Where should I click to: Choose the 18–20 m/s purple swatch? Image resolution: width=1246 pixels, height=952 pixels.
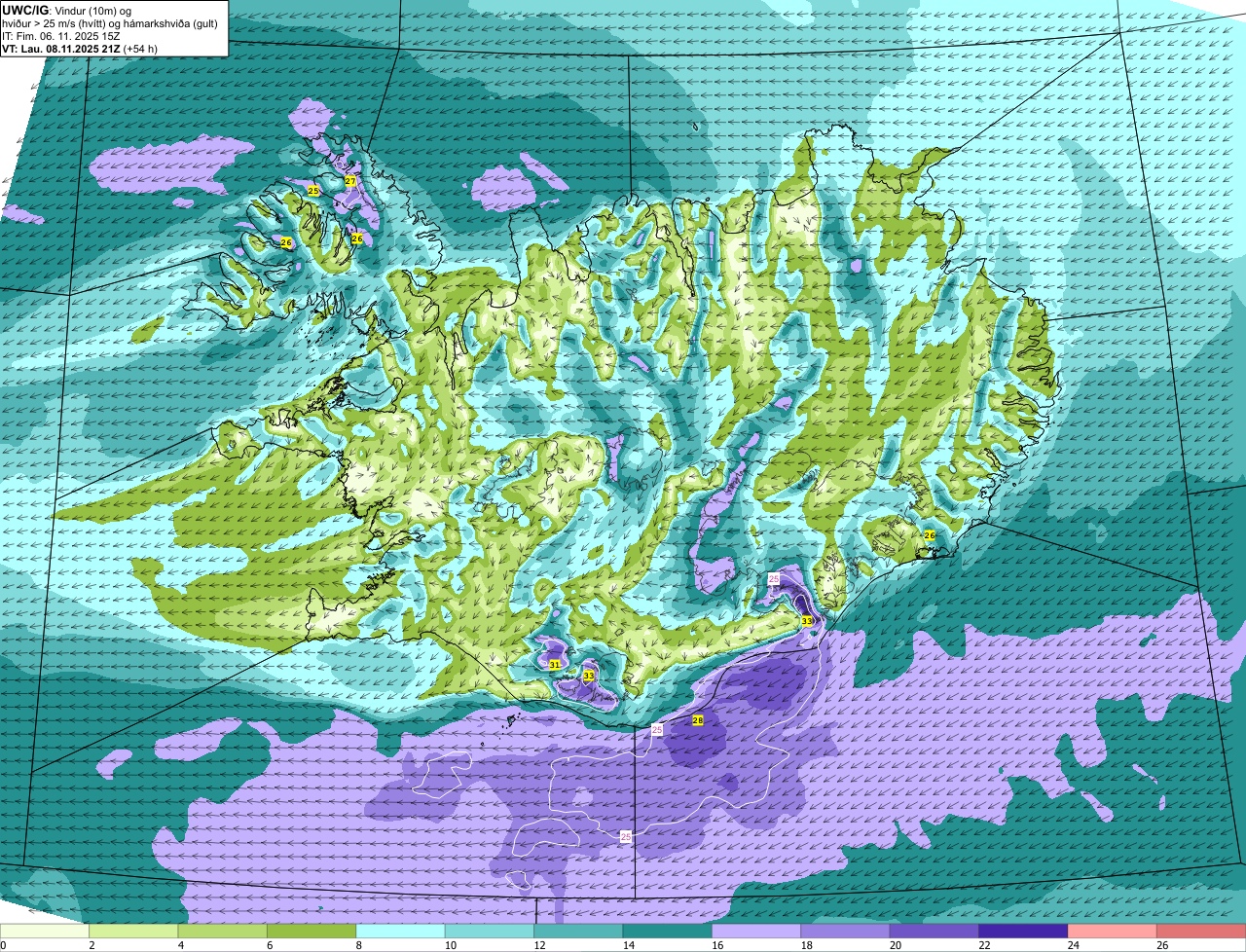coord(845,931)
